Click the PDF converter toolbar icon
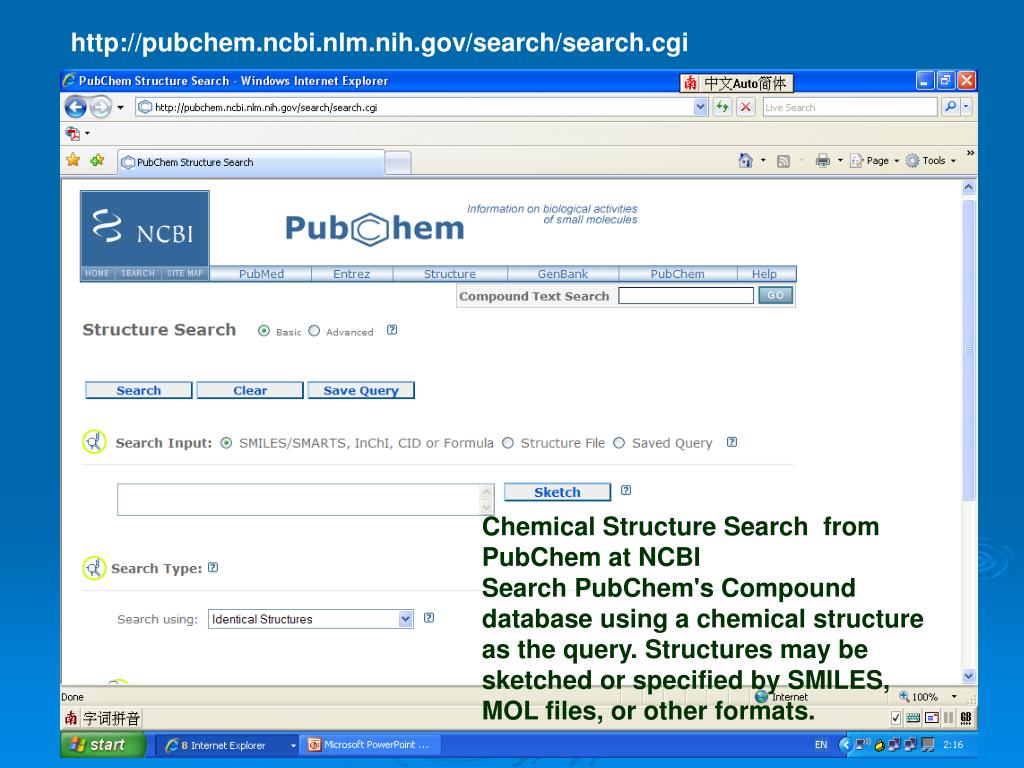This screenshot has width=1024, height=768. [x=72, y=133]
